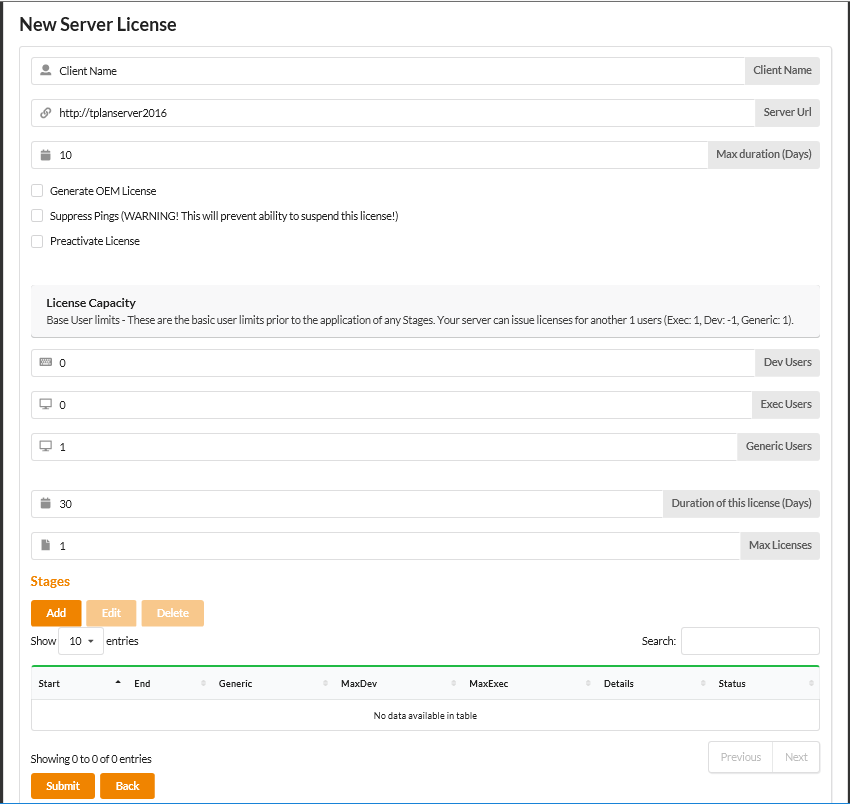Enable the Generate OEM License checkbox
This screenshot has width=850, height=804.
pos(37,191)
